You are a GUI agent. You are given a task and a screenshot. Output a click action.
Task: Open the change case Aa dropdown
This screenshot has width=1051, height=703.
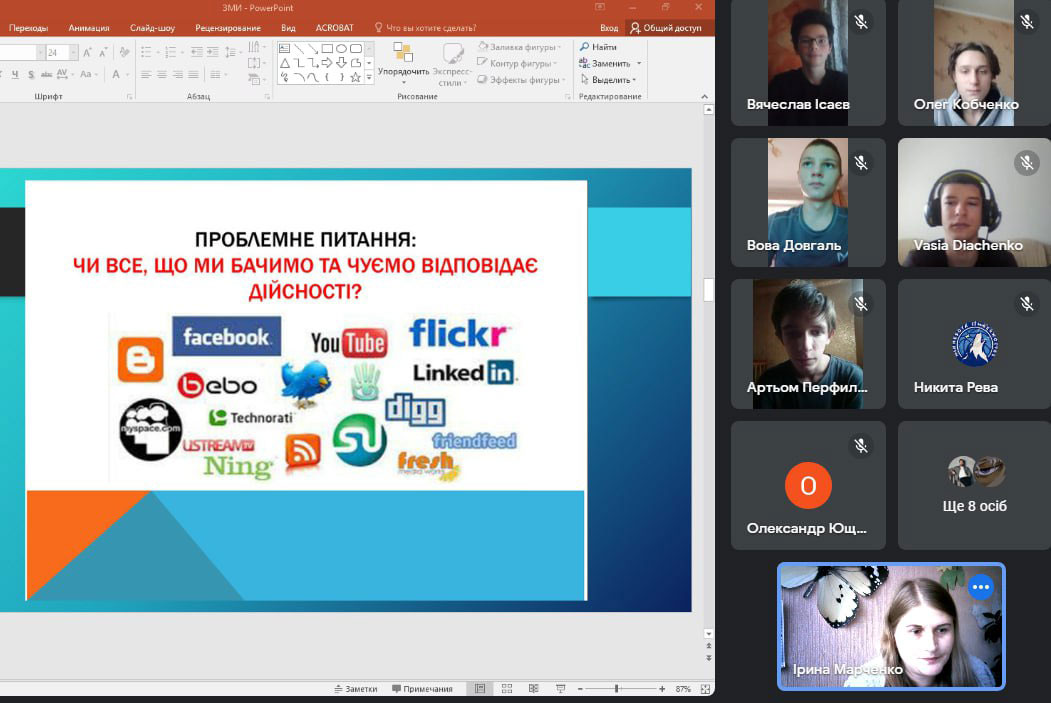(88, 74)
